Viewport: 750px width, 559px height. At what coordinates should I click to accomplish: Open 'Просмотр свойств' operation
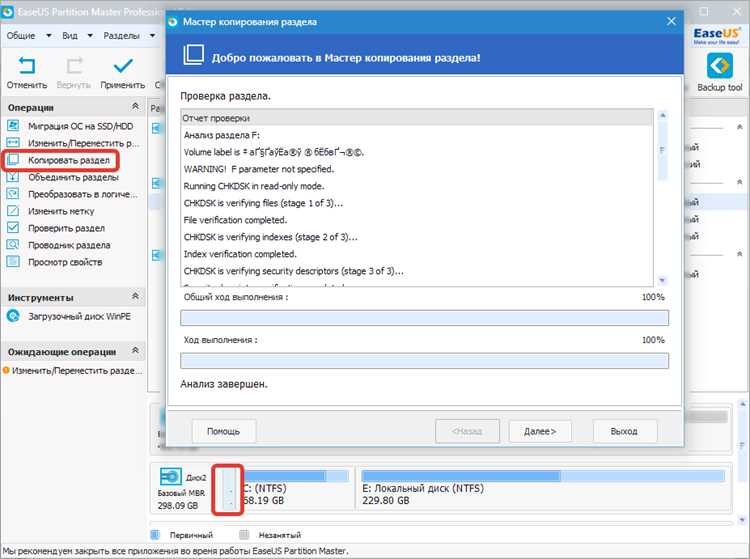[65, 262]
